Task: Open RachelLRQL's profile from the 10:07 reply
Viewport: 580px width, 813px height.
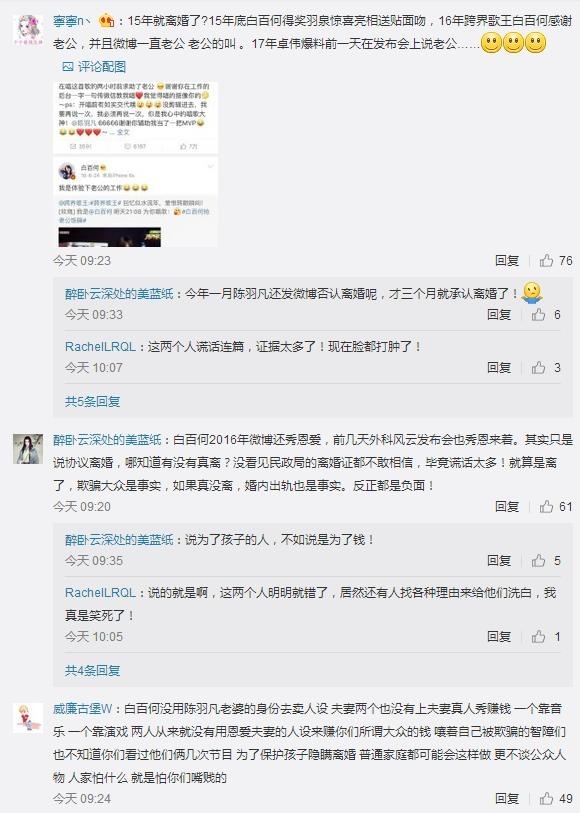Action: click(100, 346)
